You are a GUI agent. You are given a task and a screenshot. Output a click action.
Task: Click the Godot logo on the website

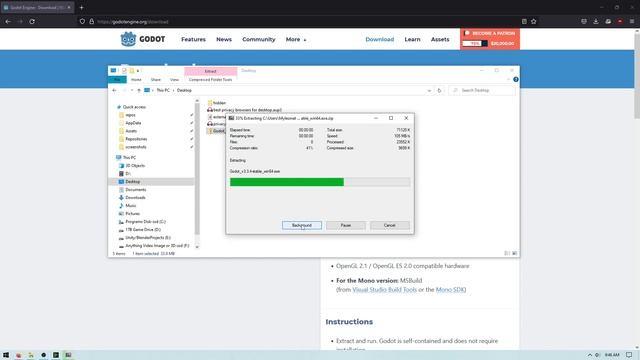coord(143,39)
